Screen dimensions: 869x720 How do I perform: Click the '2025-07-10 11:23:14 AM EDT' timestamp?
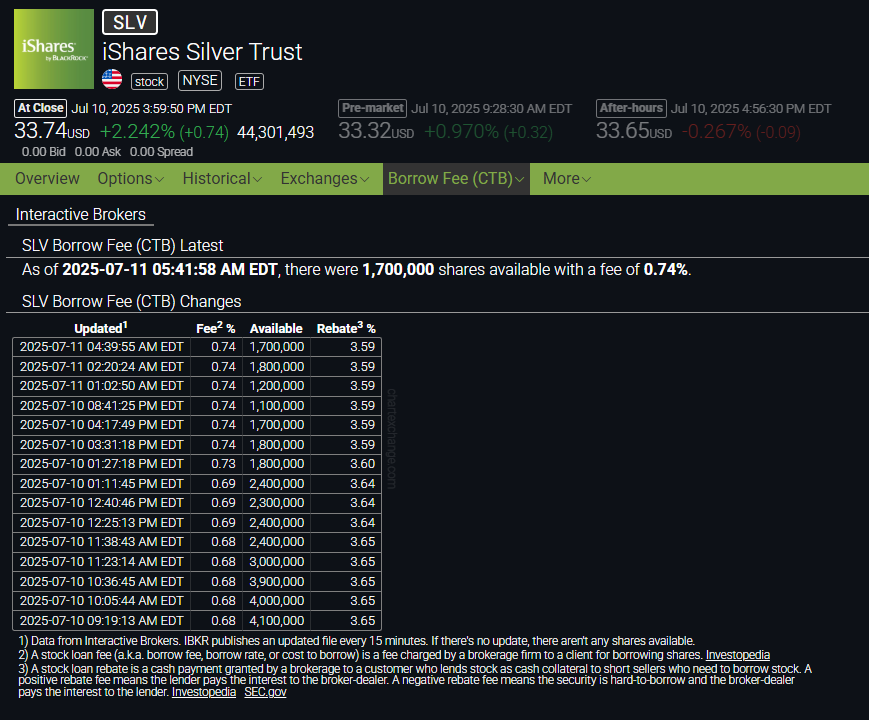(x=101, y=561)
